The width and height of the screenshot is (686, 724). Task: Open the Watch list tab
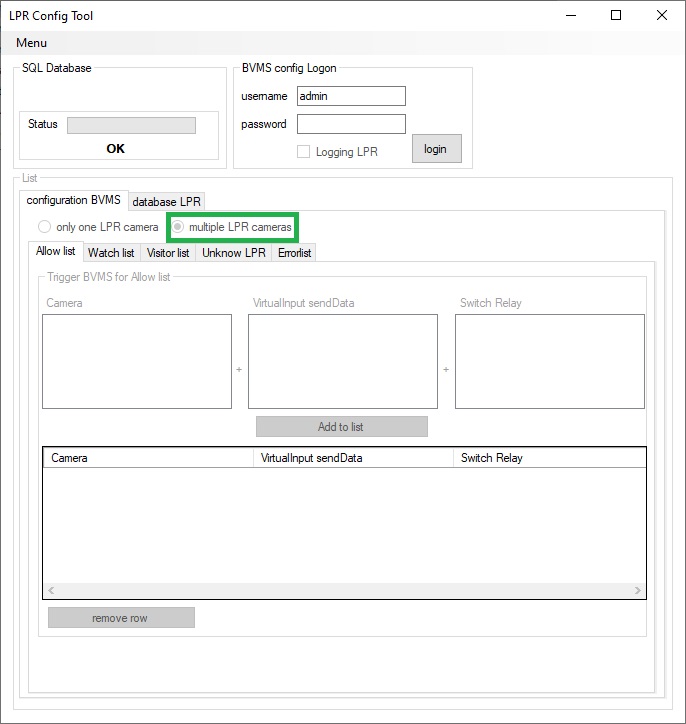point(111,253)
